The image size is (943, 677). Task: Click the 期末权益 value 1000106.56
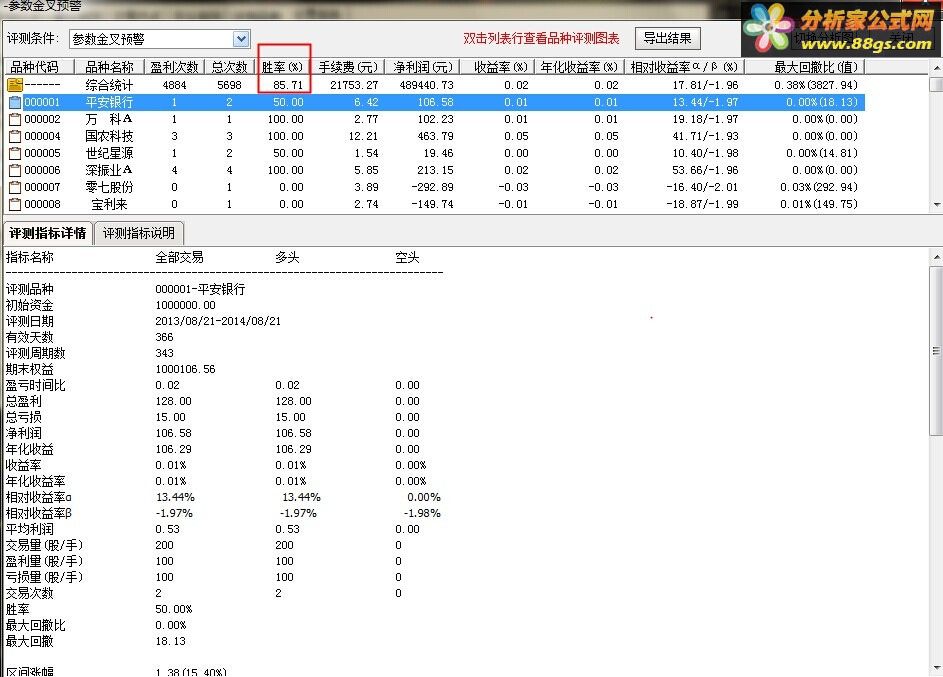[185, 369]
